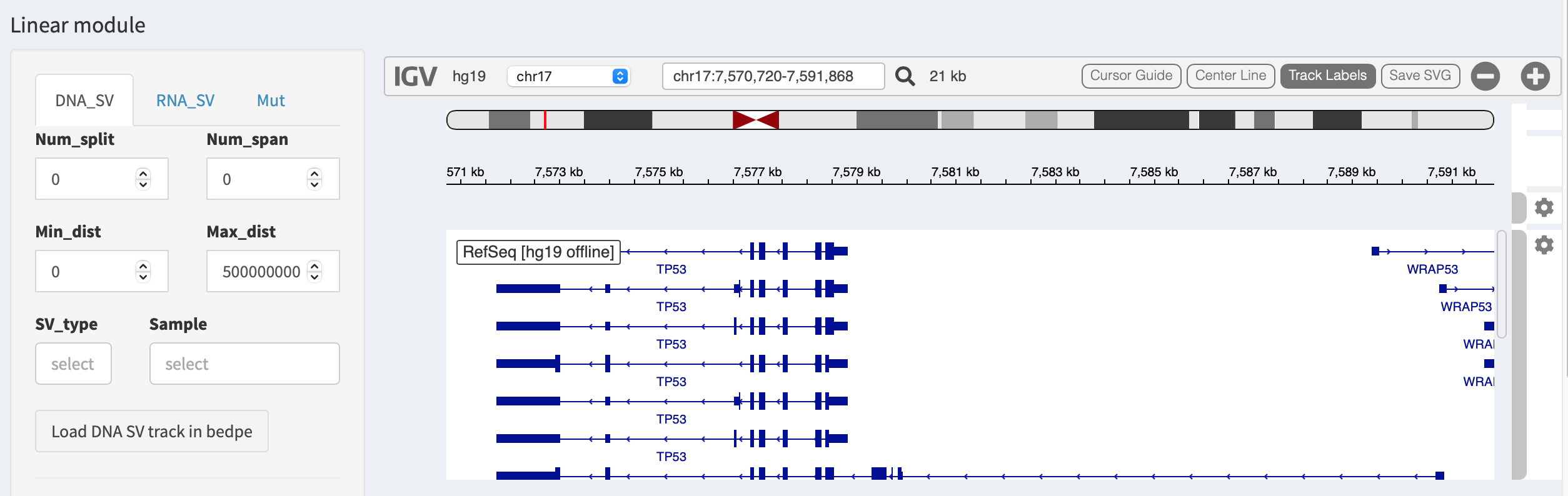
Task: Toggle the Center Line option
Action: 1230,76
